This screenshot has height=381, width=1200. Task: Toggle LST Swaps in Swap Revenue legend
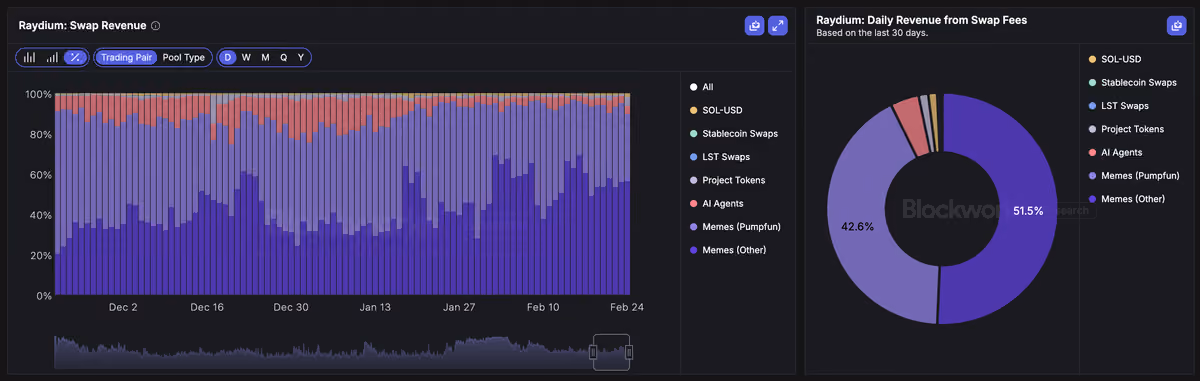click(719, 157)
